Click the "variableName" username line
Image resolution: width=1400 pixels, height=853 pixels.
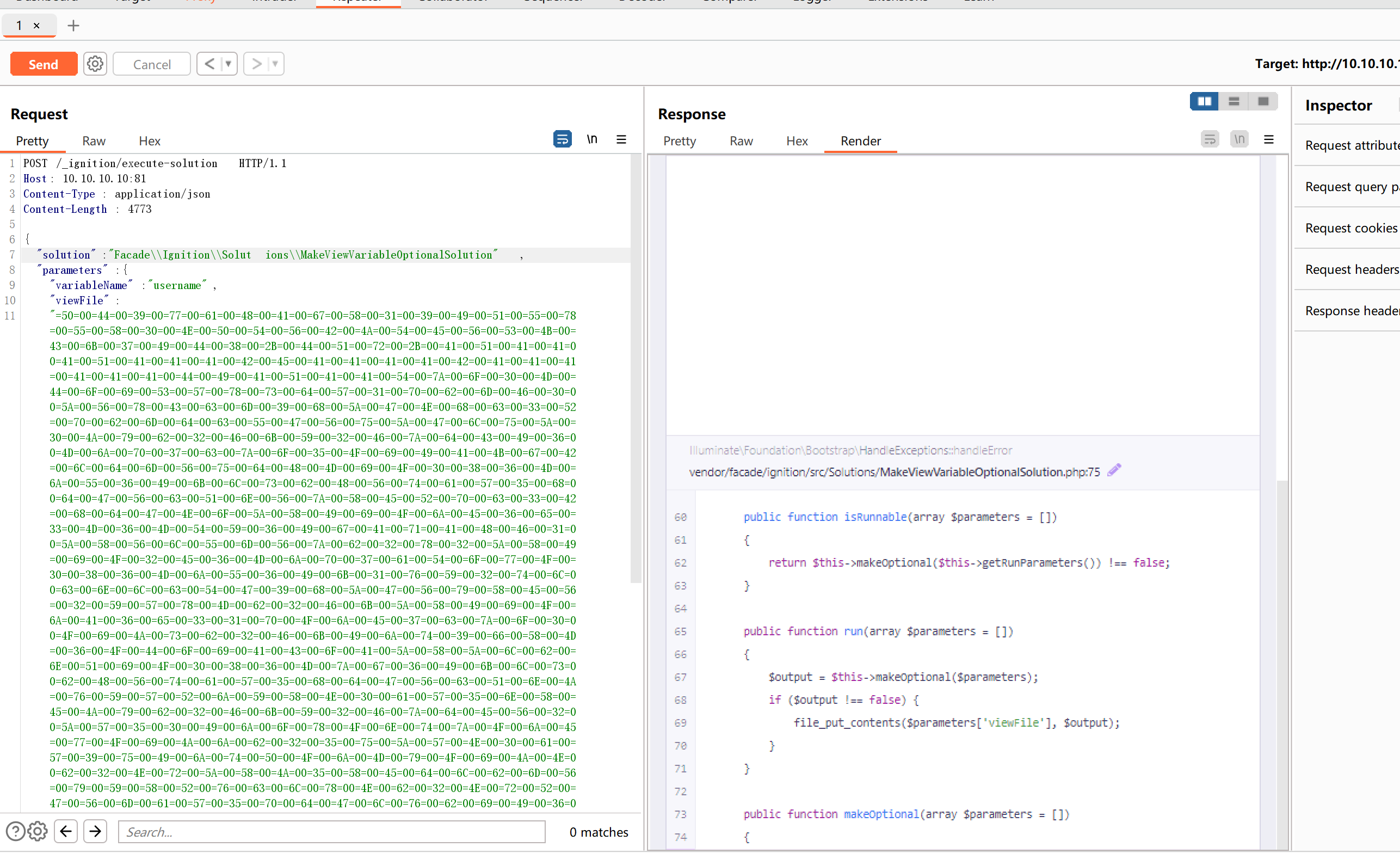point(133,286)
